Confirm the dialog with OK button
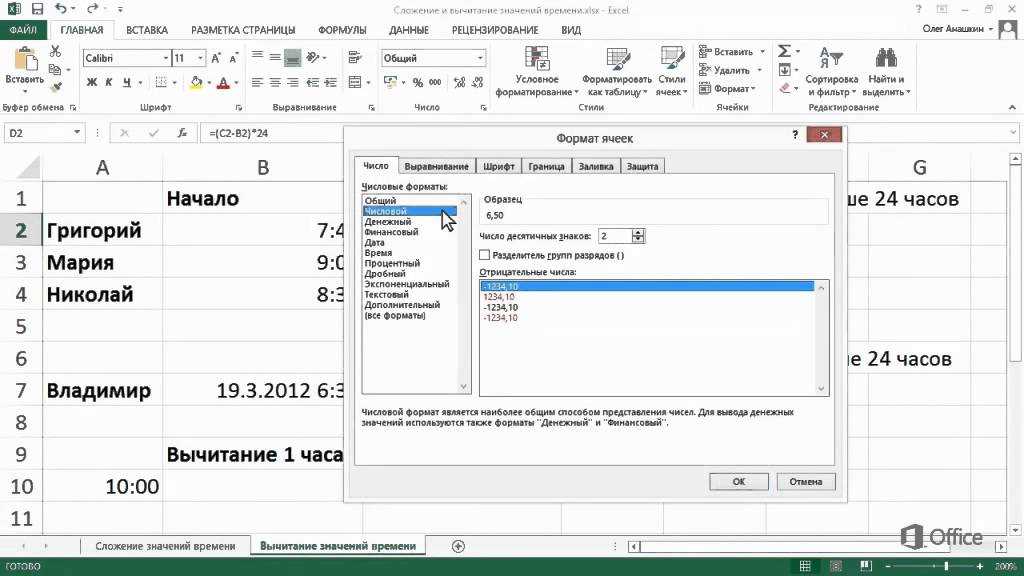The image size is (1024, 576). (x=739, y=481)
